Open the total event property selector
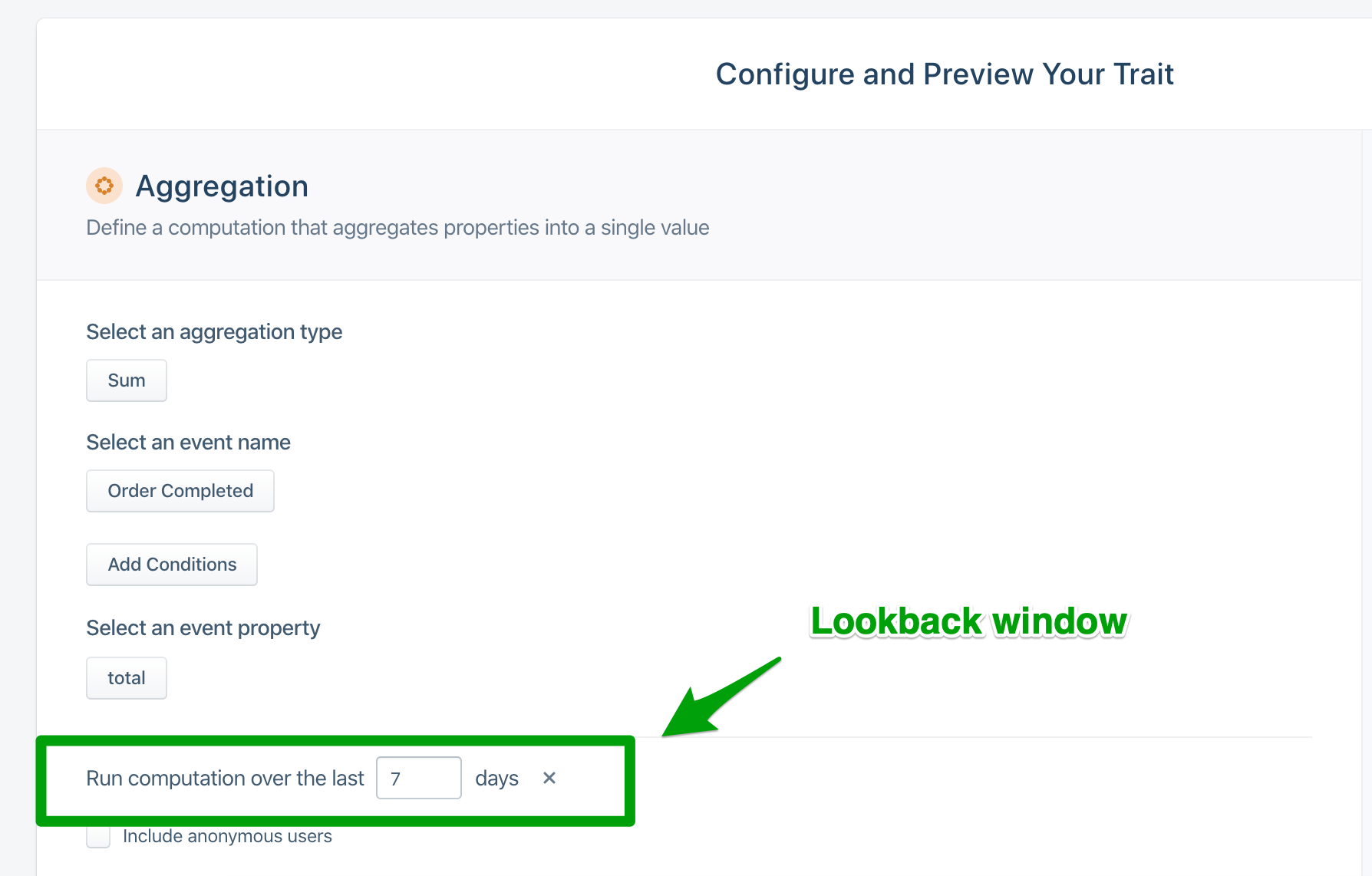The height and width of the screenshot is (876, 1372). click(126, 677)
